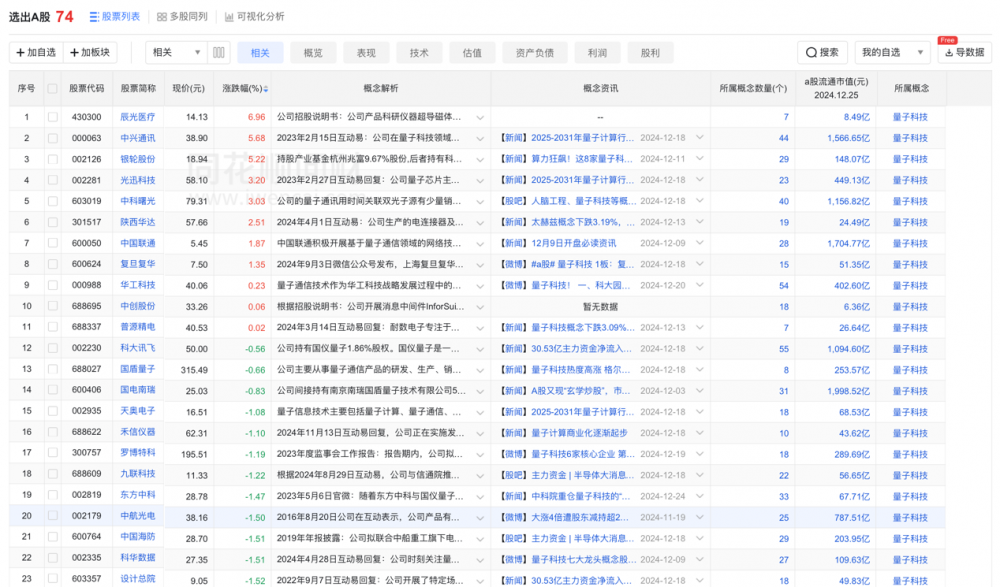Open the 相关 dropdown selector
This screenshot has height=587, width=1000.
pos(176,52)
